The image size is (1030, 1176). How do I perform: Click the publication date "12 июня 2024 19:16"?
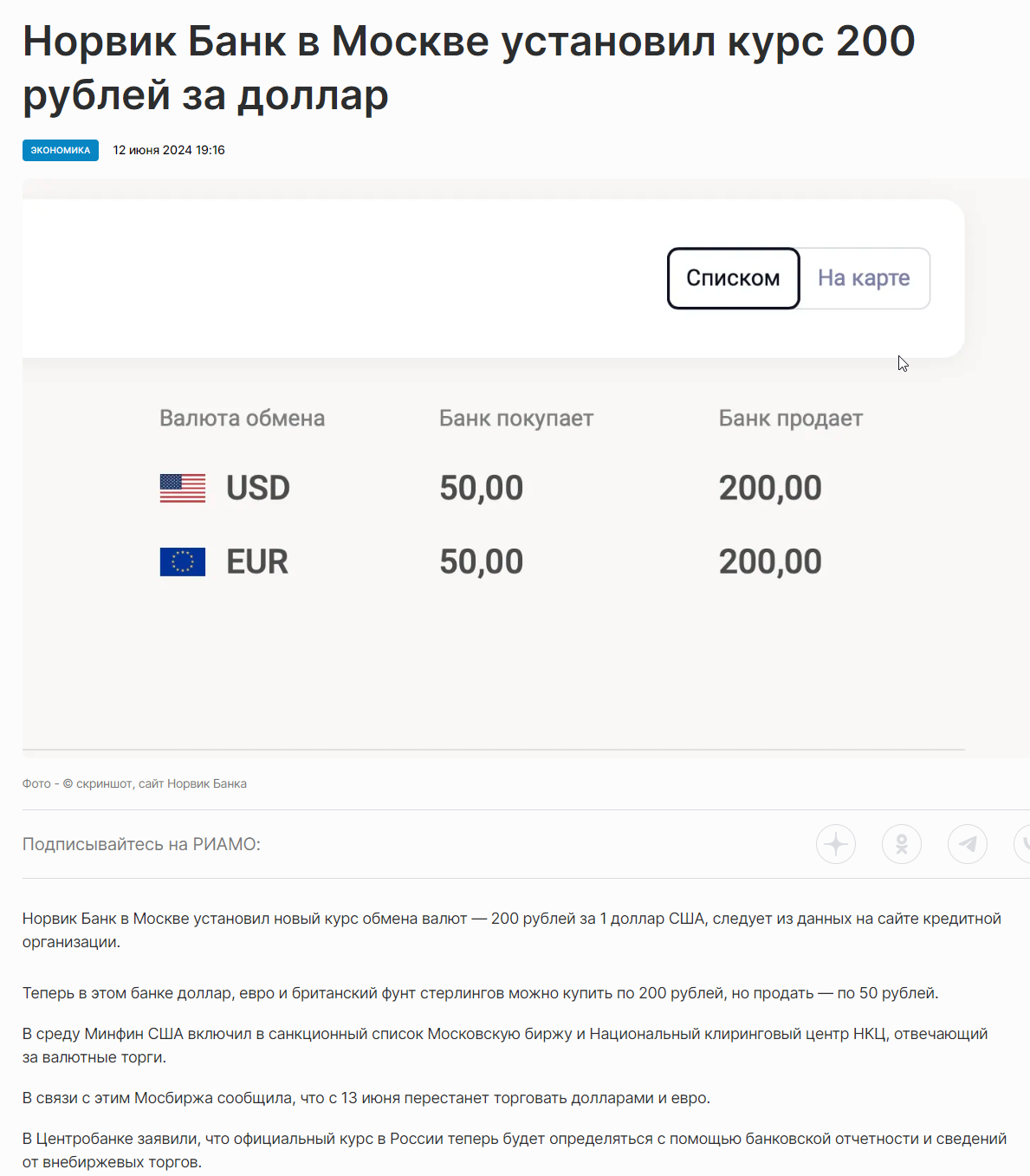click(169, 150)
